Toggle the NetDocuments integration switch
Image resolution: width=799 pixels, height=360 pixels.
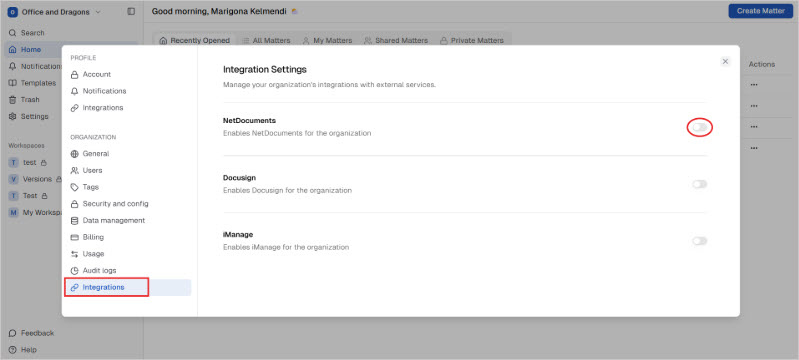click(x=700, y=127)
